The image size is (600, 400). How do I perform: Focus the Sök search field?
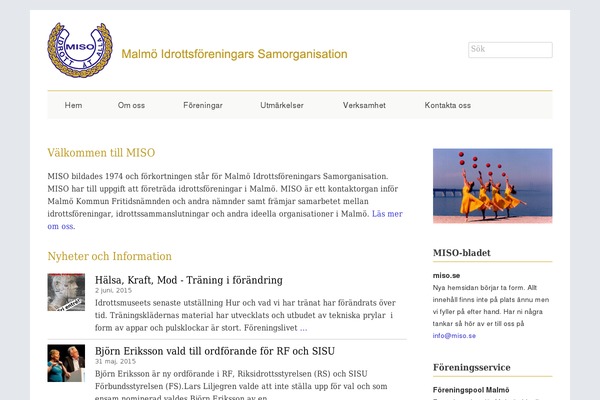(510, 50)
